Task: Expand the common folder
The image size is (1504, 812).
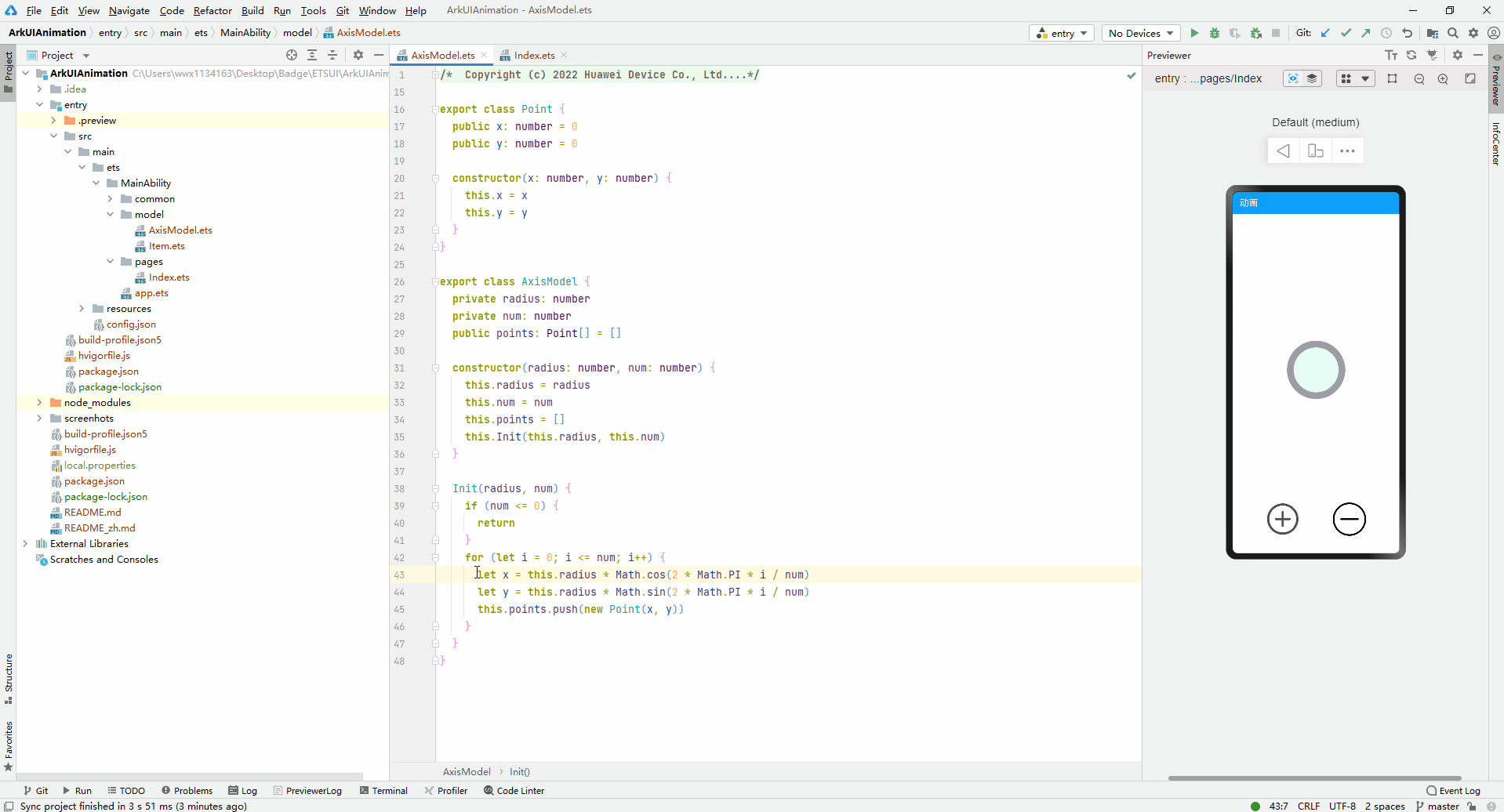Action: coord(110,198)
